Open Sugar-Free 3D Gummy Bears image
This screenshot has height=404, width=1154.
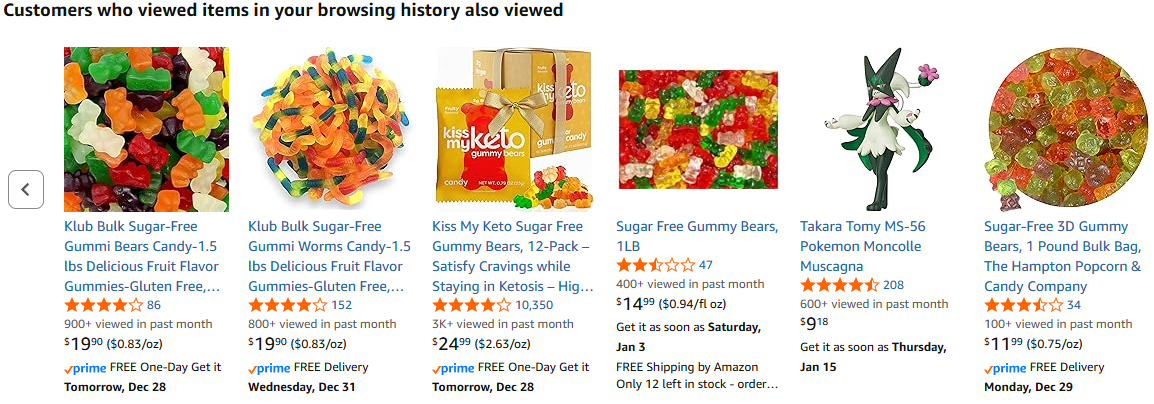(x=1066, y=129)
